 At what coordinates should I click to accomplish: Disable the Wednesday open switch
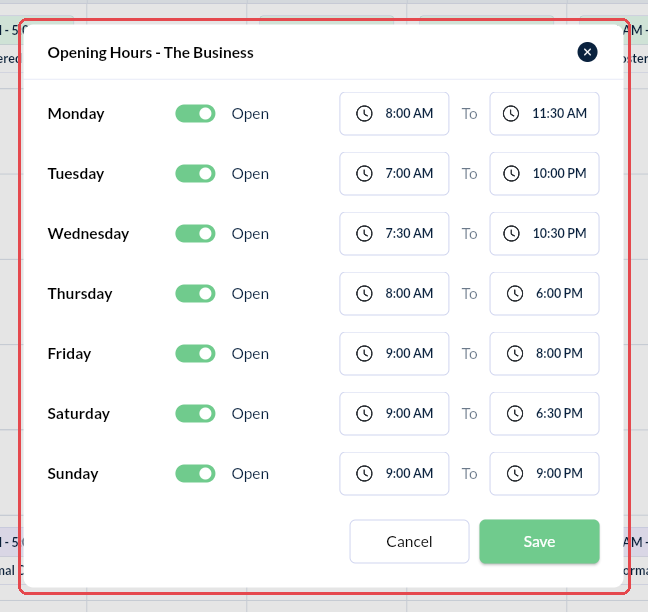195,233
